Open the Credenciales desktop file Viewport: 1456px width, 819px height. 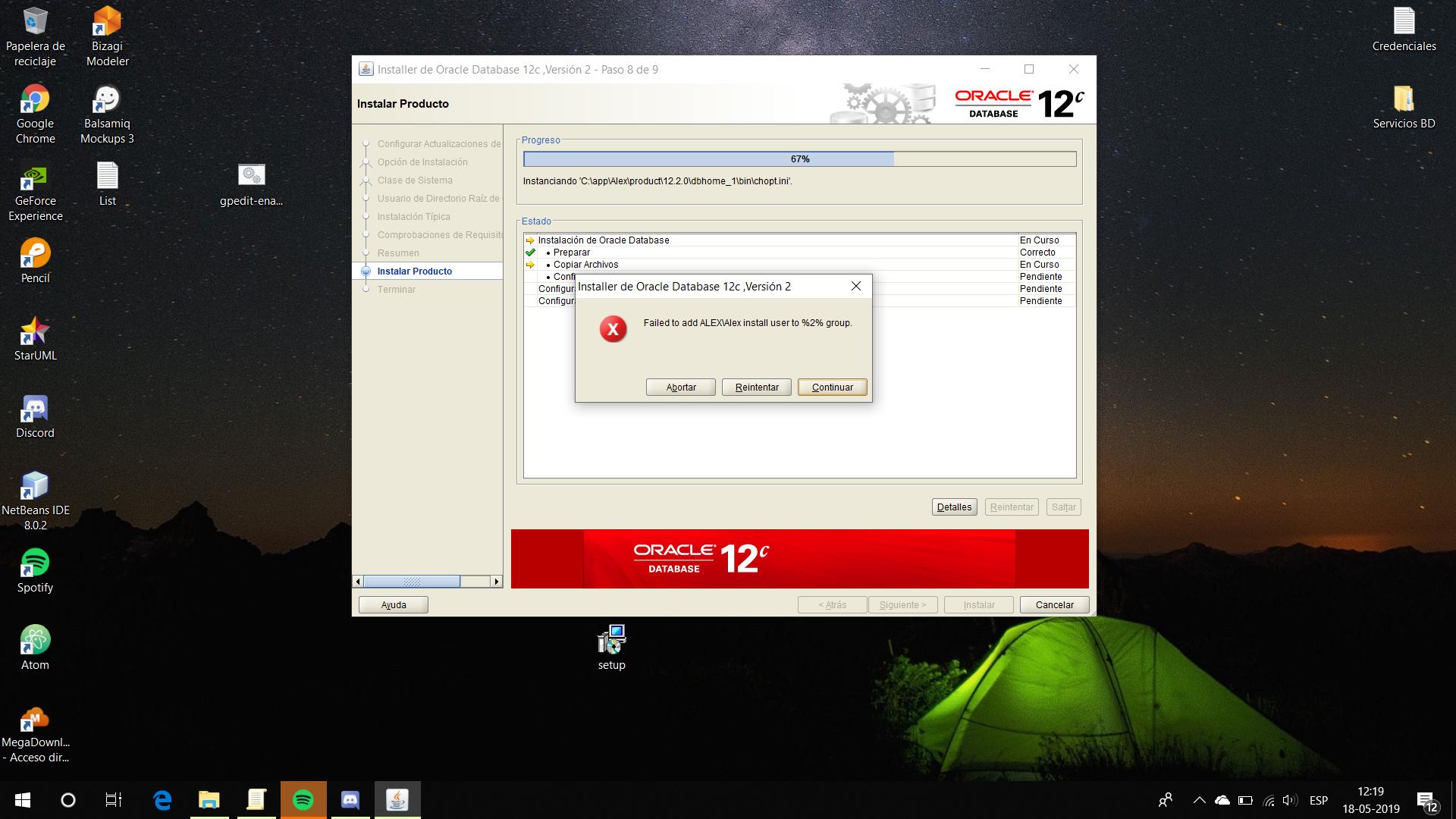click(x=1404, y=29)
